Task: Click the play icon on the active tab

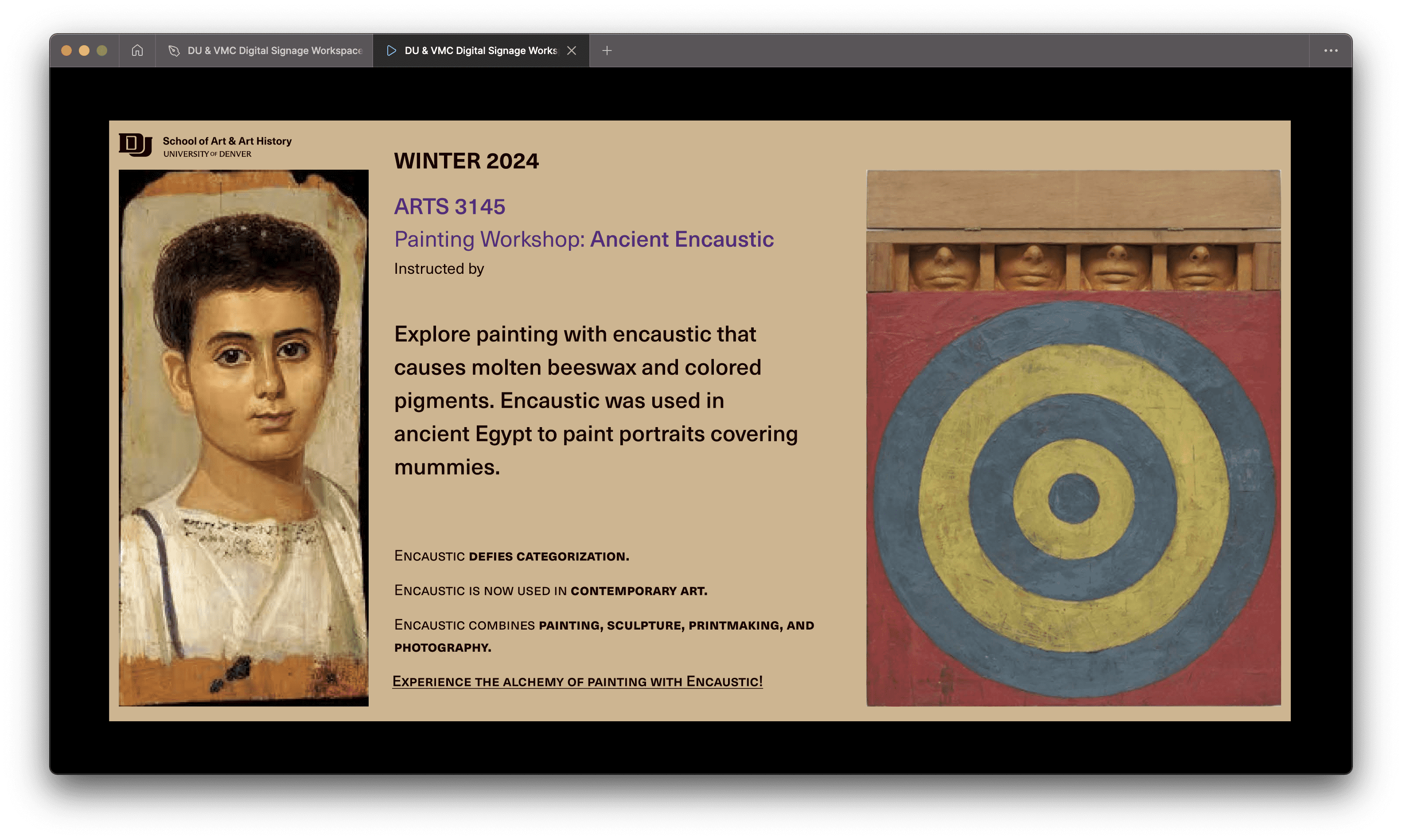Action: (391, 51)
